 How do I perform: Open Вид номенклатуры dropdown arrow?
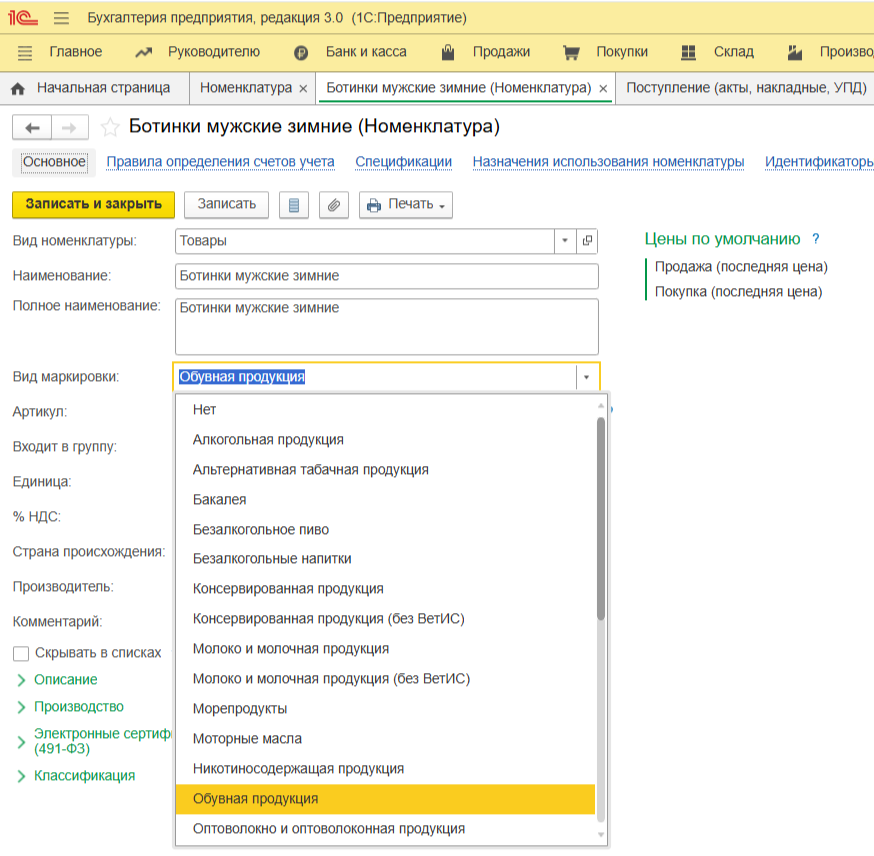point(564,241)
